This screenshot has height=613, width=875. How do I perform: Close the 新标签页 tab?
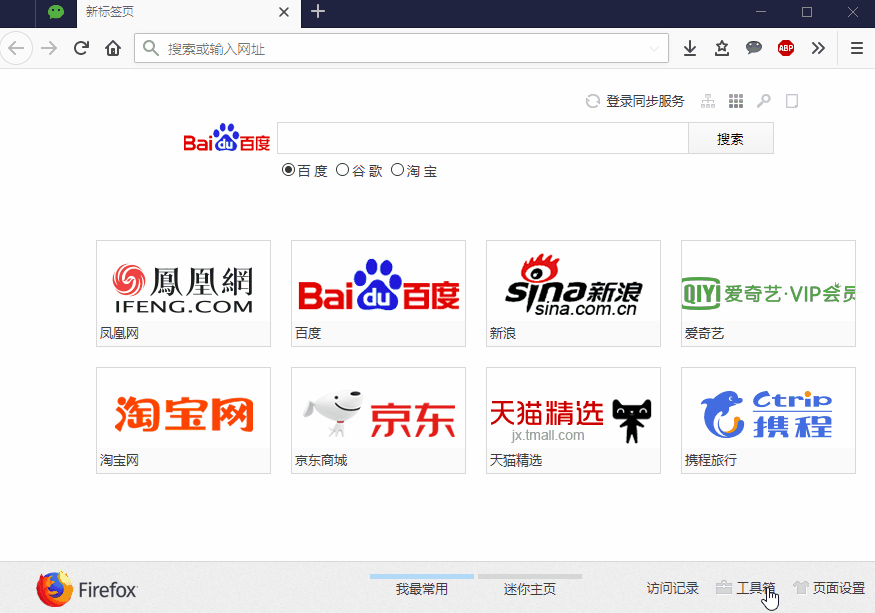(x=283, y=12)
